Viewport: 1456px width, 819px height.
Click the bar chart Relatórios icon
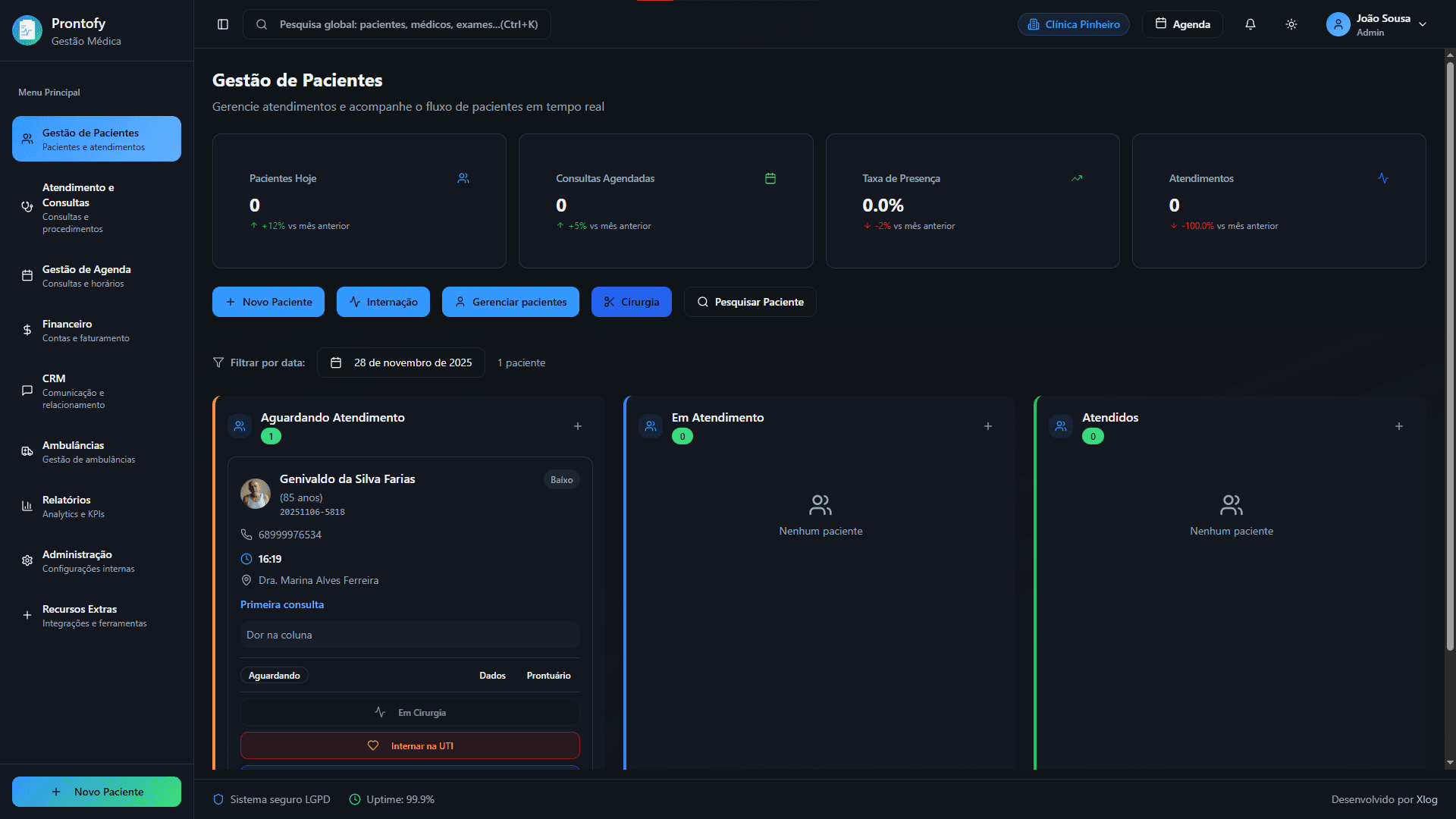point(27,506)
